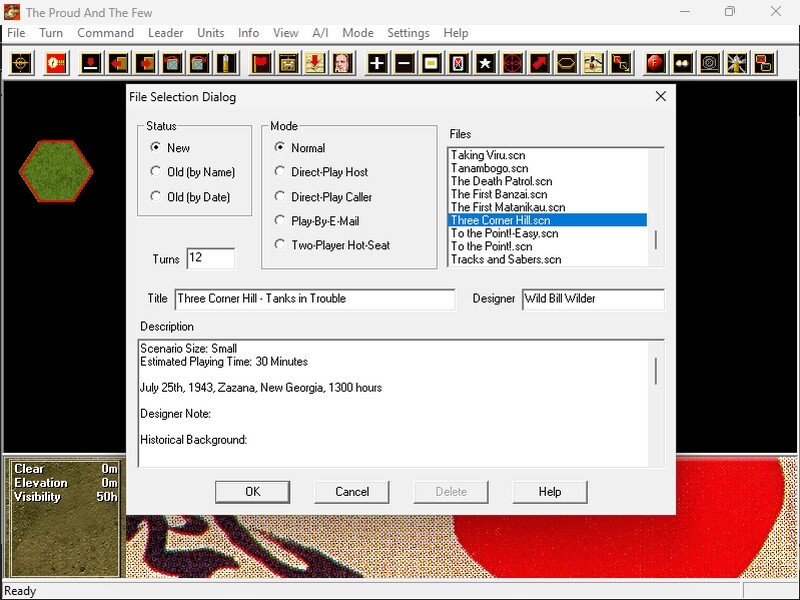Click the yellow crosshair target toolbar icon
Screen dimensions: 800x600
[x=21, y=63]
